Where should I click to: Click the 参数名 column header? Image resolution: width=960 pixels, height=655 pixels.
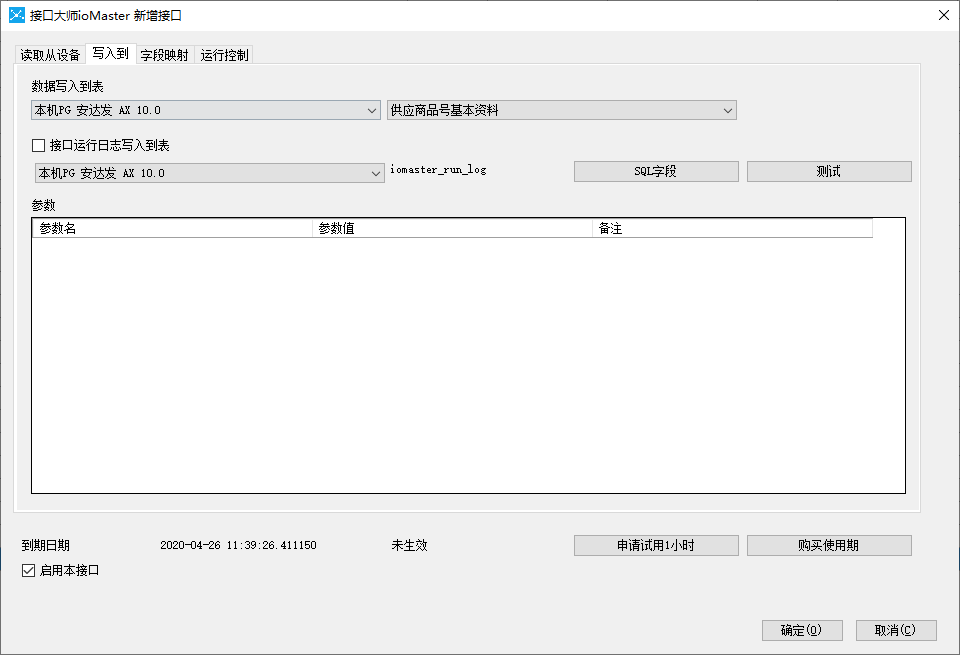[172, 228]
